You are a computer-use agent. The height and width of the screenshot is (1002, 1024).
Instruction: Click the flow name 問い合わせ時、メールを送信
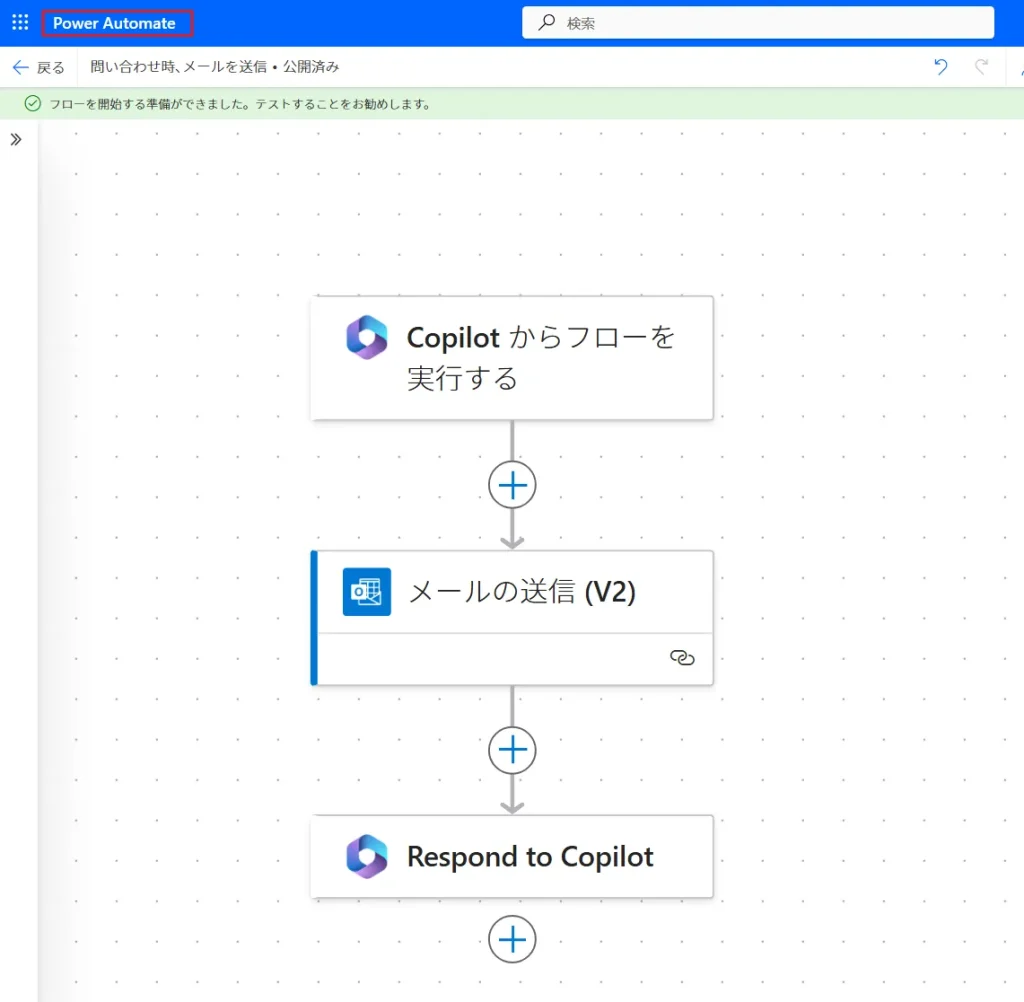[x=180, y=67]
